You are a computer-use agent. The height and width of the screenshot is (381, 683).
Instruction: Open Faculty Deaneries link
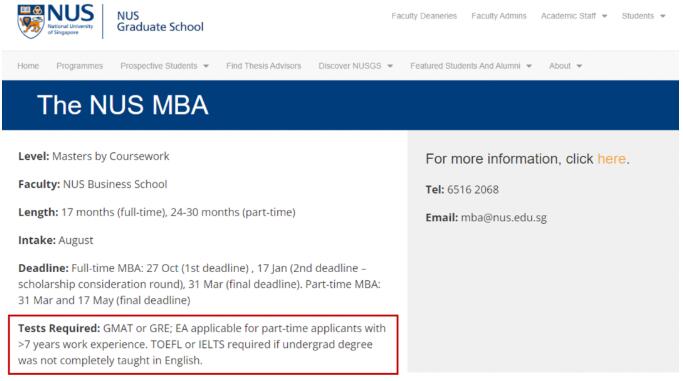click(424, 16)
